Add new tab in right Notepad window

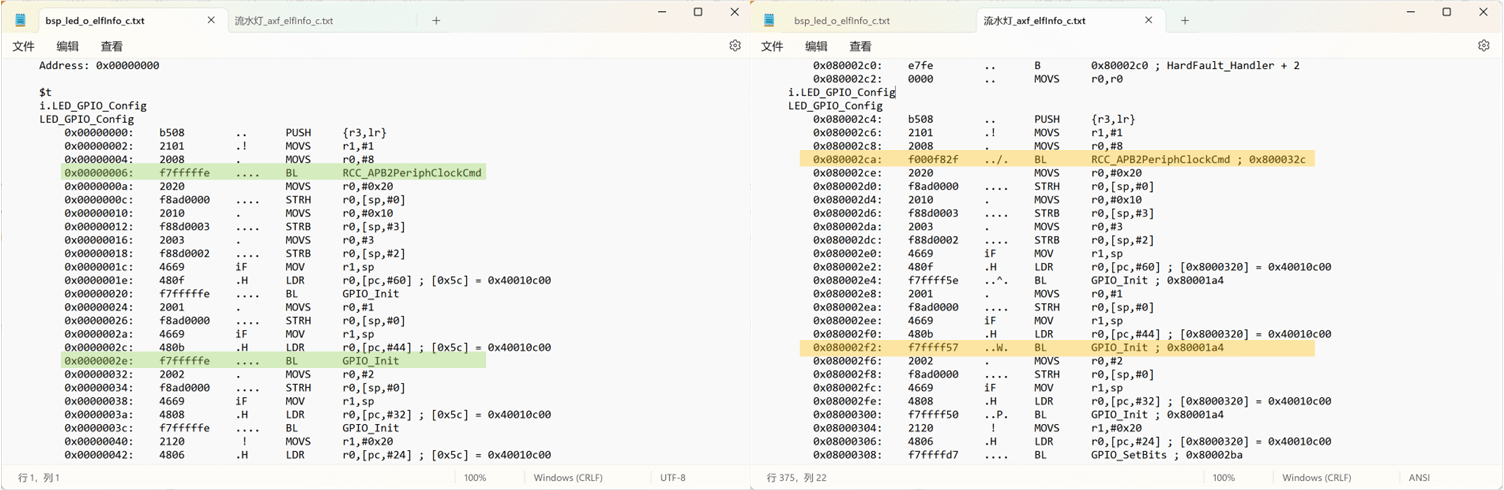coord(1185,20)
